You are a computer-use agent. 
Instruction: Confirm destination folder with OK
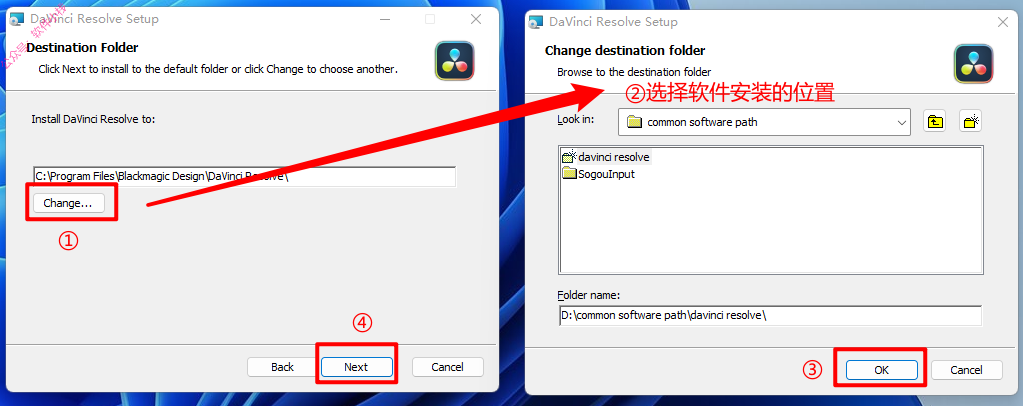(x=881, y=370)
